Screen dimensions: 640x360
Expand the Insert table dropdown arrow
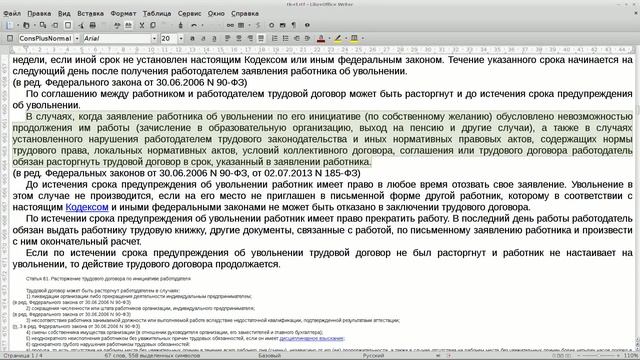click(249, 25)
